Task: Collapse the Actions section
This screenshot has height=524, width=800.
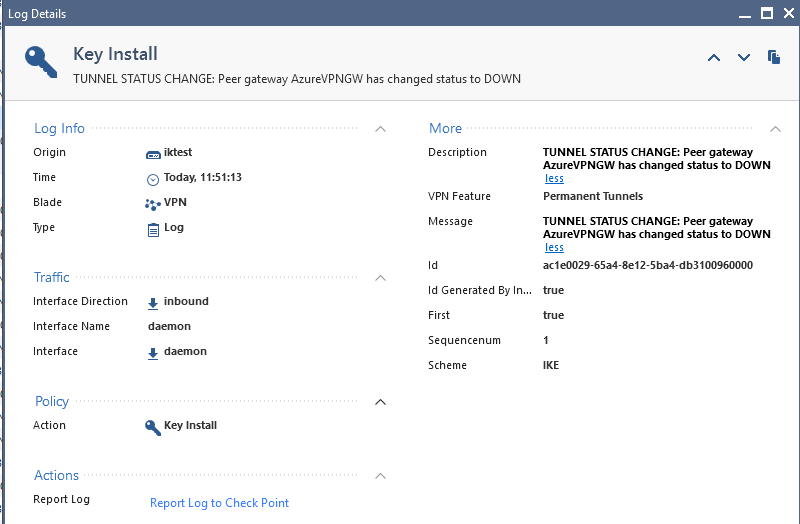Action: coord(380,476)
